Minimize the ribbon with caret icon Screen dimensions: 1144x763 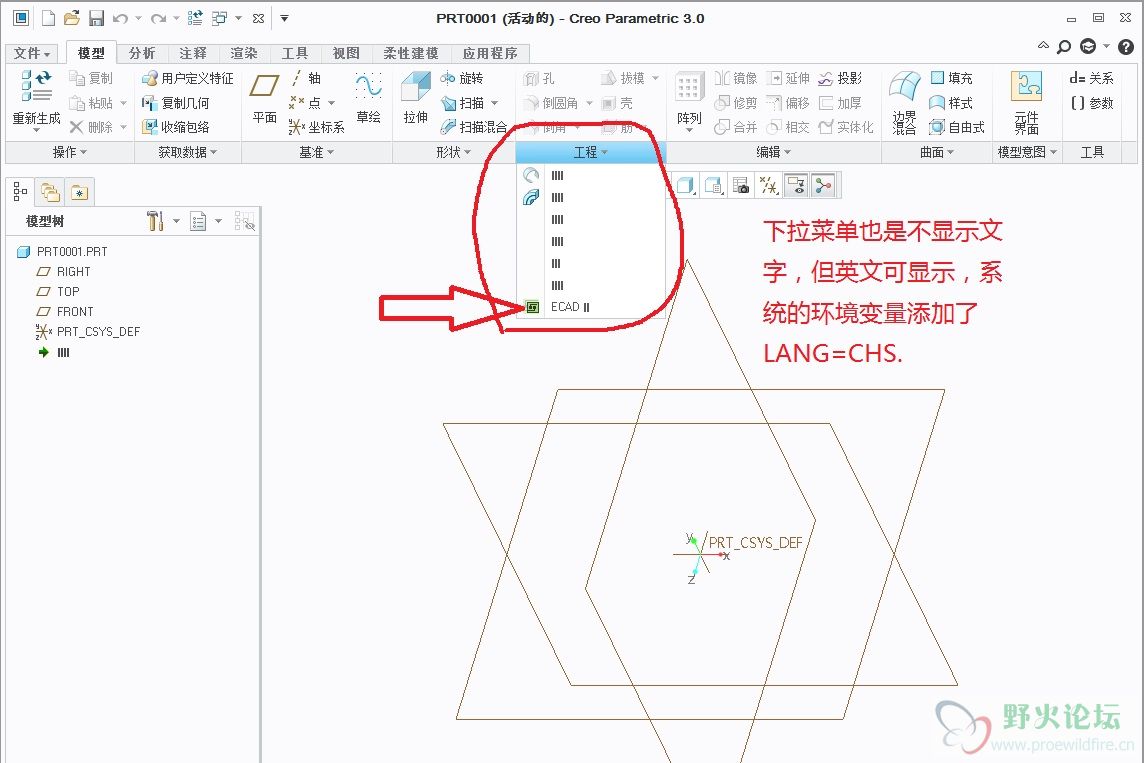click(1043, 46)
